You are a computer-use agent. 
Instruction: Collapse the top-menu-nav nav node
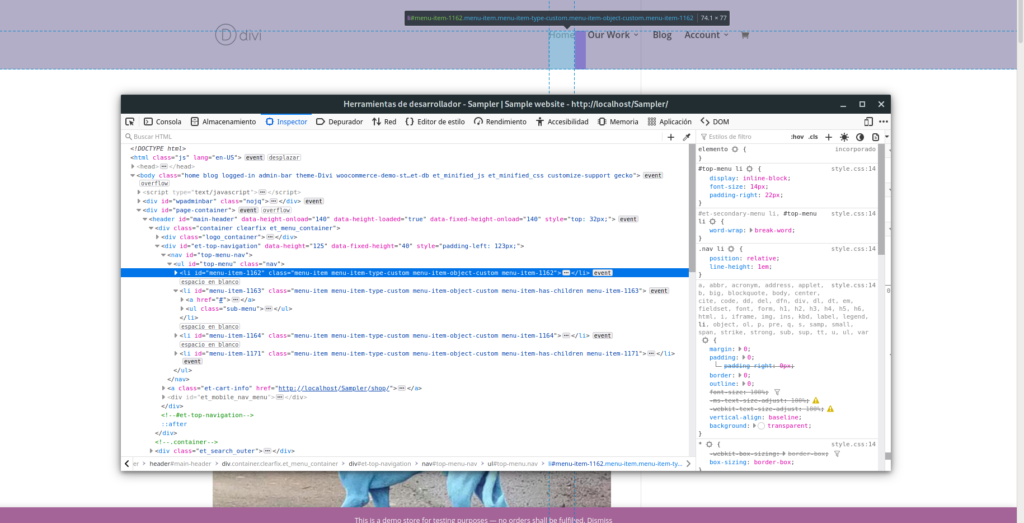click(163, 255)
